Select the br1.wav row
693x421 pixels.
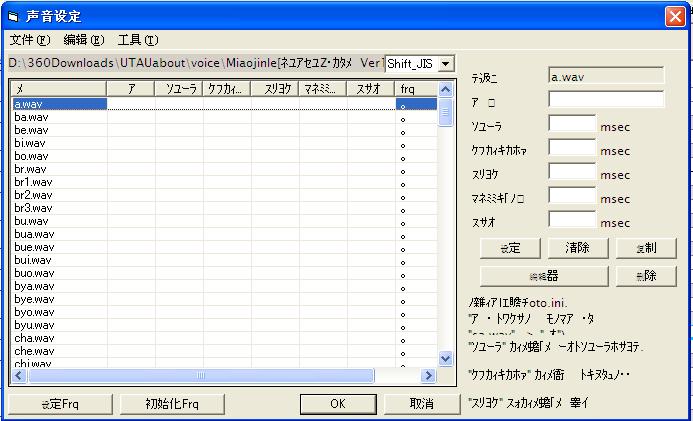pos(224,182)
